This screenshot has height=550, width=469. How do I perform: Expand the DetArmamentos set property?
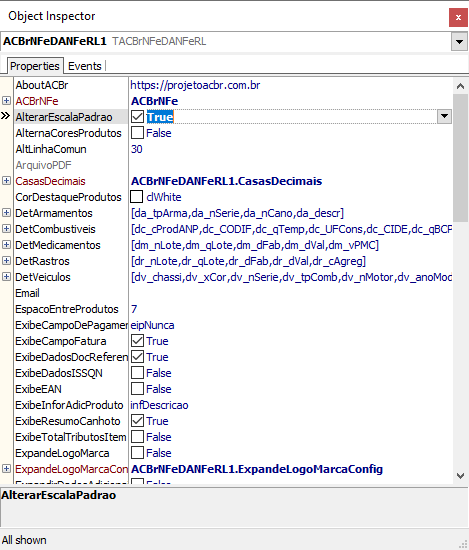[x=6, y=213]
